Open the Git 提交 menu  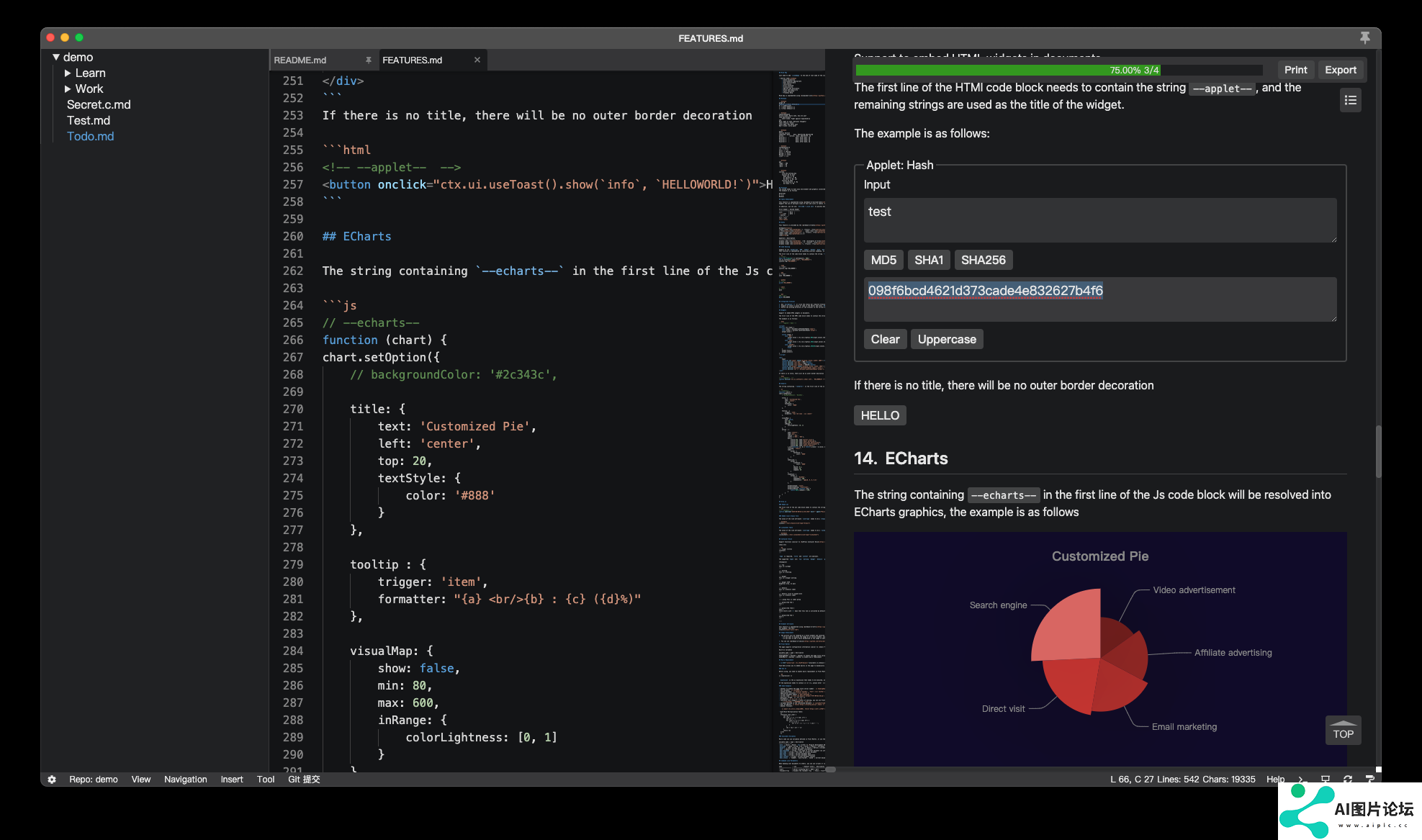click(x=304, y=780)
